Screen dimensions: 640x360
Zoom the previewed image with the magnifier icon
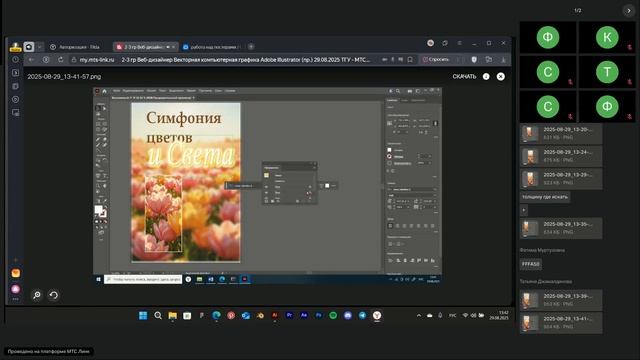[x=37, y=295]
